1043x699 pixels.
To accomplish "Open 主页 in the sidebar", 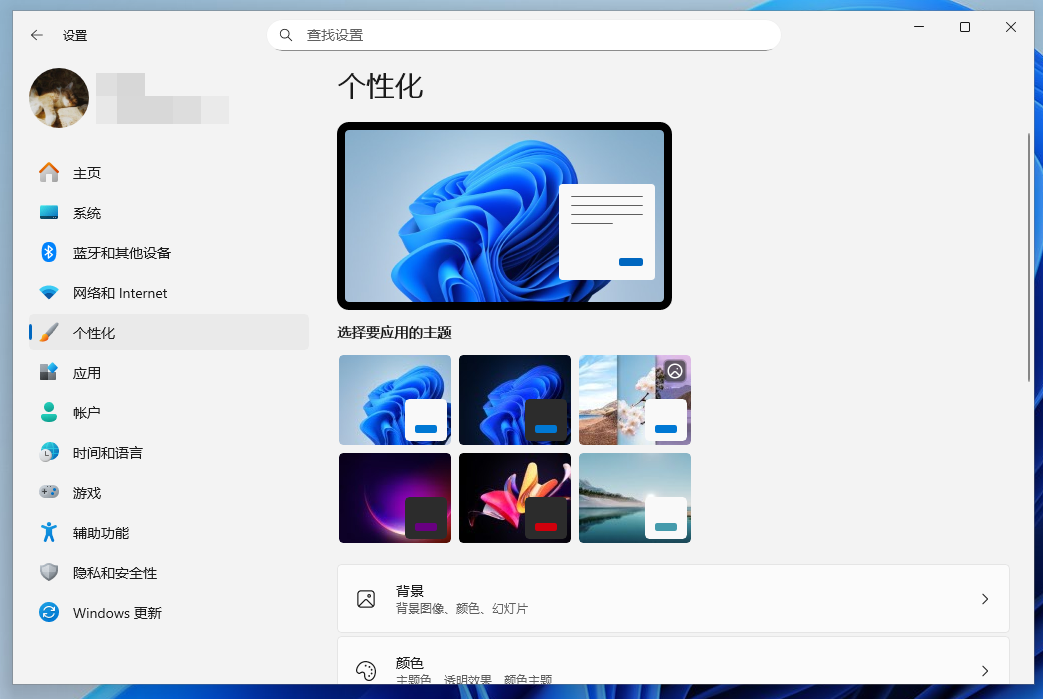I will [x=169, y=173].
